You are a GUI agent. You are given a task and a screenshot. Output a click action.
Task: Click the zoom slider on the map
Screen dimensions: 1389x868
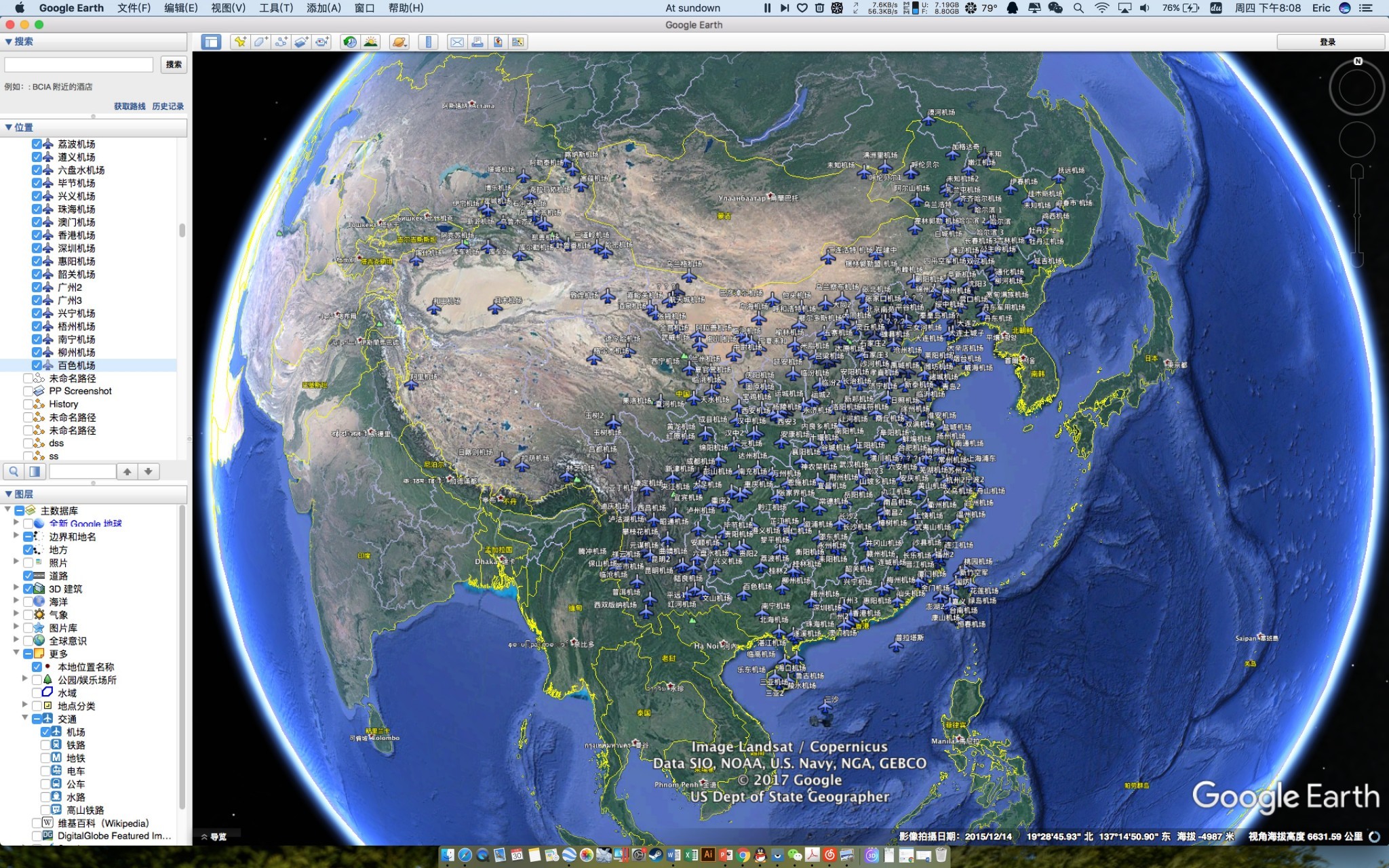point(1356,216)
